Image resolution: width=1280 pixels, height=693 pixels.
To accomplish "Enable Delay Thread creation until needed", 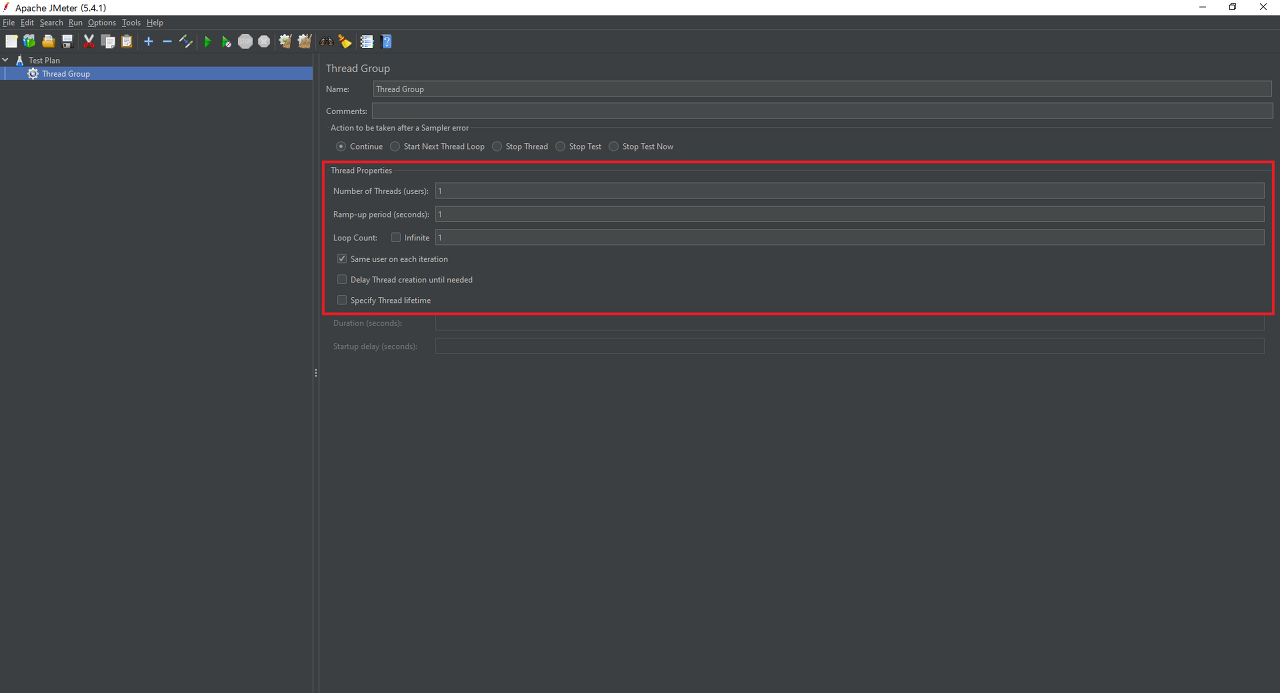I will point(342,280).
